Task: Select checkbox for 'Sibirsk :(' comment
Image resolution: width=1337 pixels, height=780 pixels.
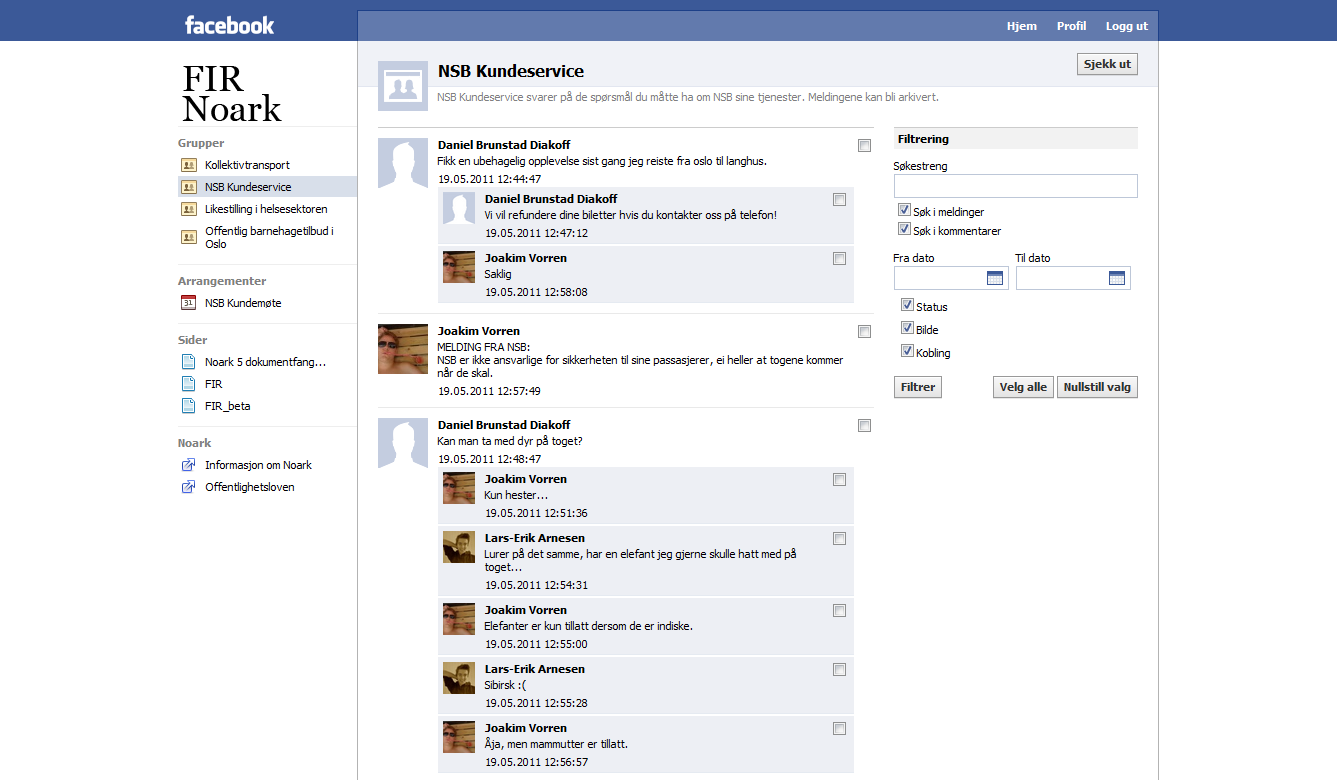Action: [x=839, y=670]
